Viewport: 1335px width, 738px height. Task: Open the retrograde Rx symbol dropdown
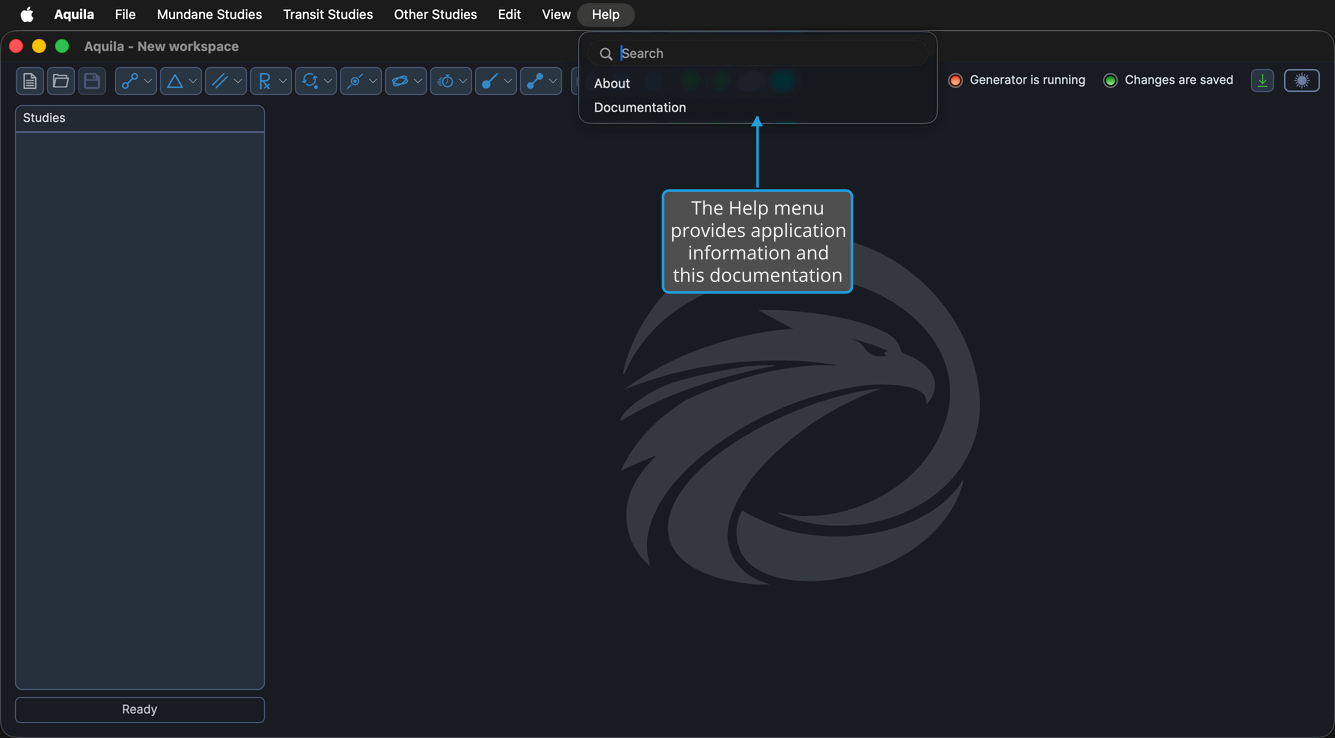pos(271,81)
